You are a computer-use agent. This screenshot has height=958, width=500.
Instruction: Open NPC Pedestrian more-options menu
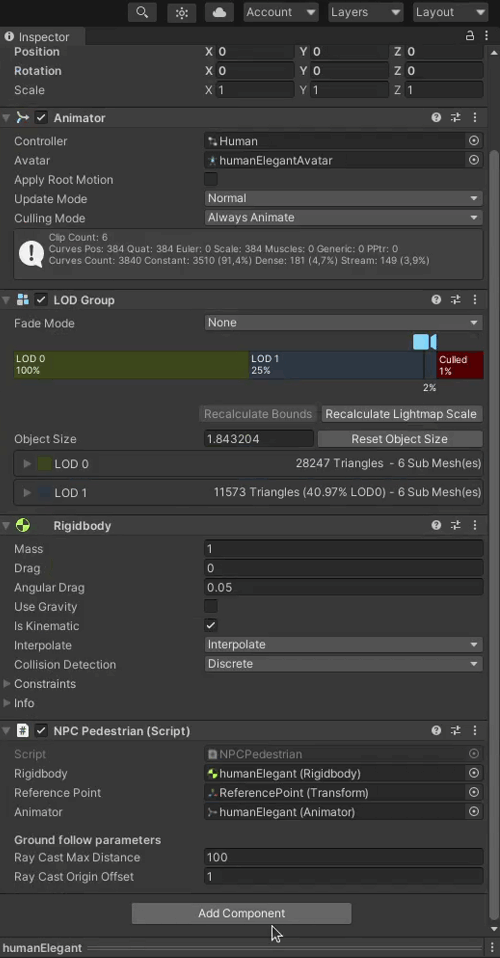(x=475, y=730)
